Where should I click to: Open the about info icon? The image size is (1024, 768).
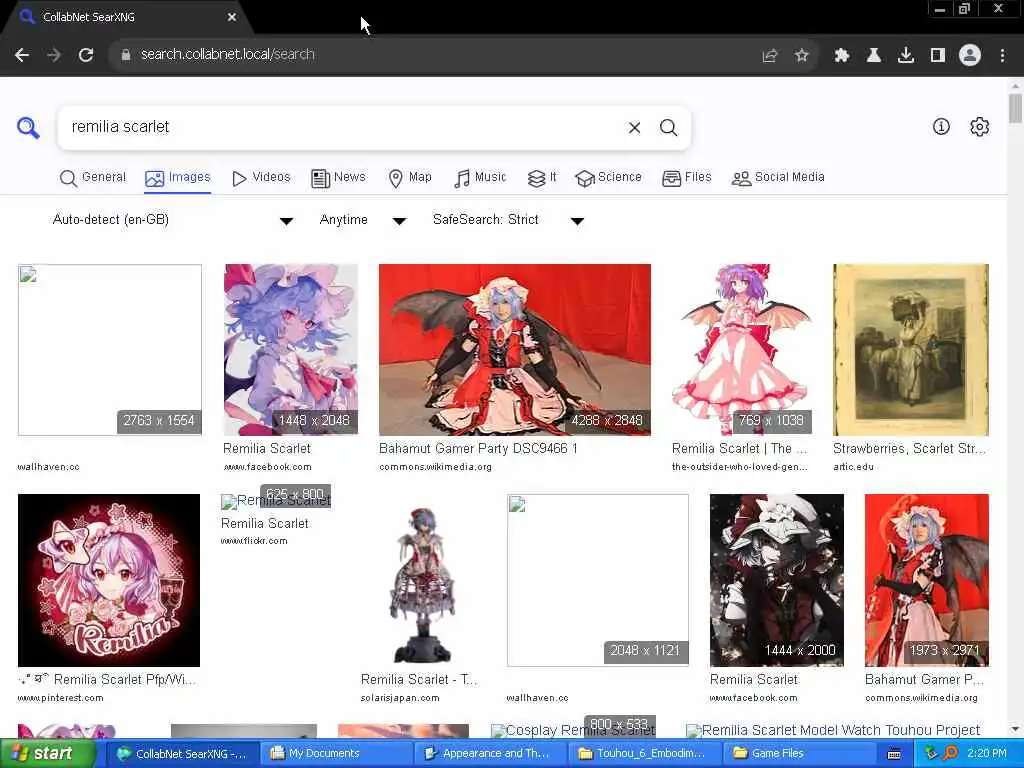coord(941,127)
